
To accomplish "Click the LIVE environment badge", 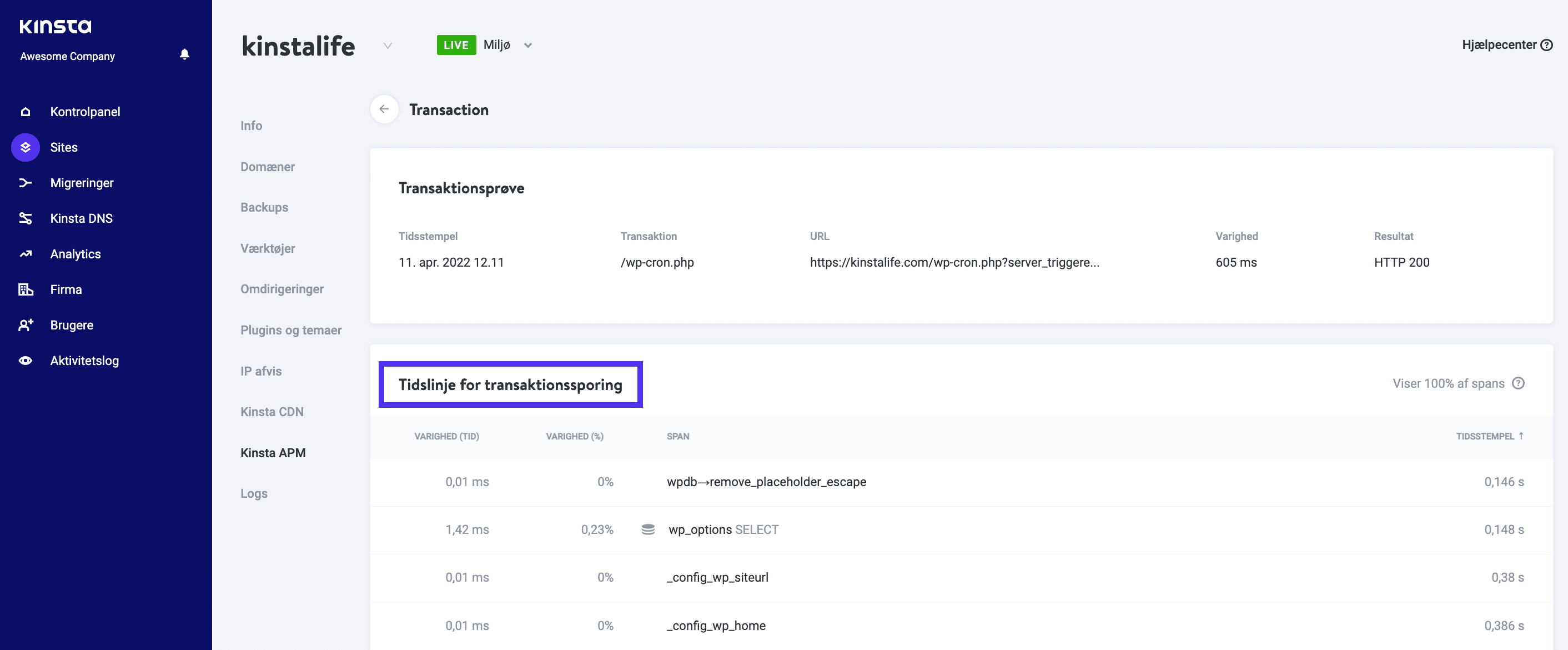I will (x=456, y=45).
